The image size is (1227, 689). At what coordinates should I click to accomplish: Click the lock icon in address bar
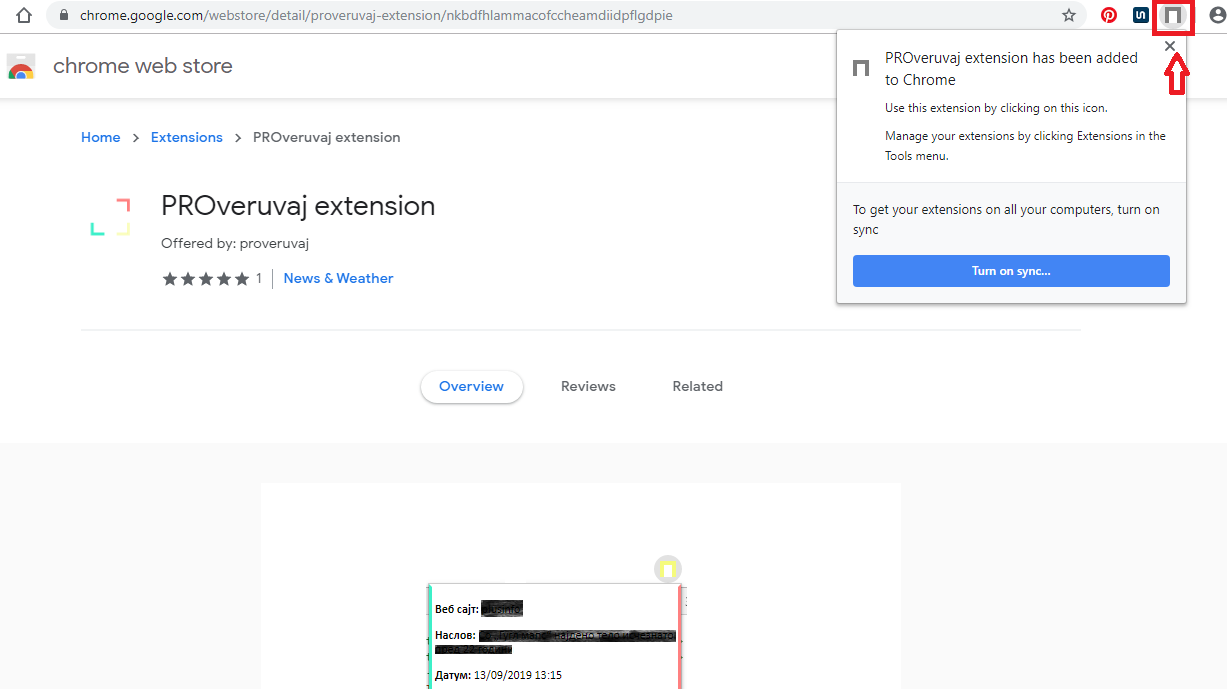[64, 15]
